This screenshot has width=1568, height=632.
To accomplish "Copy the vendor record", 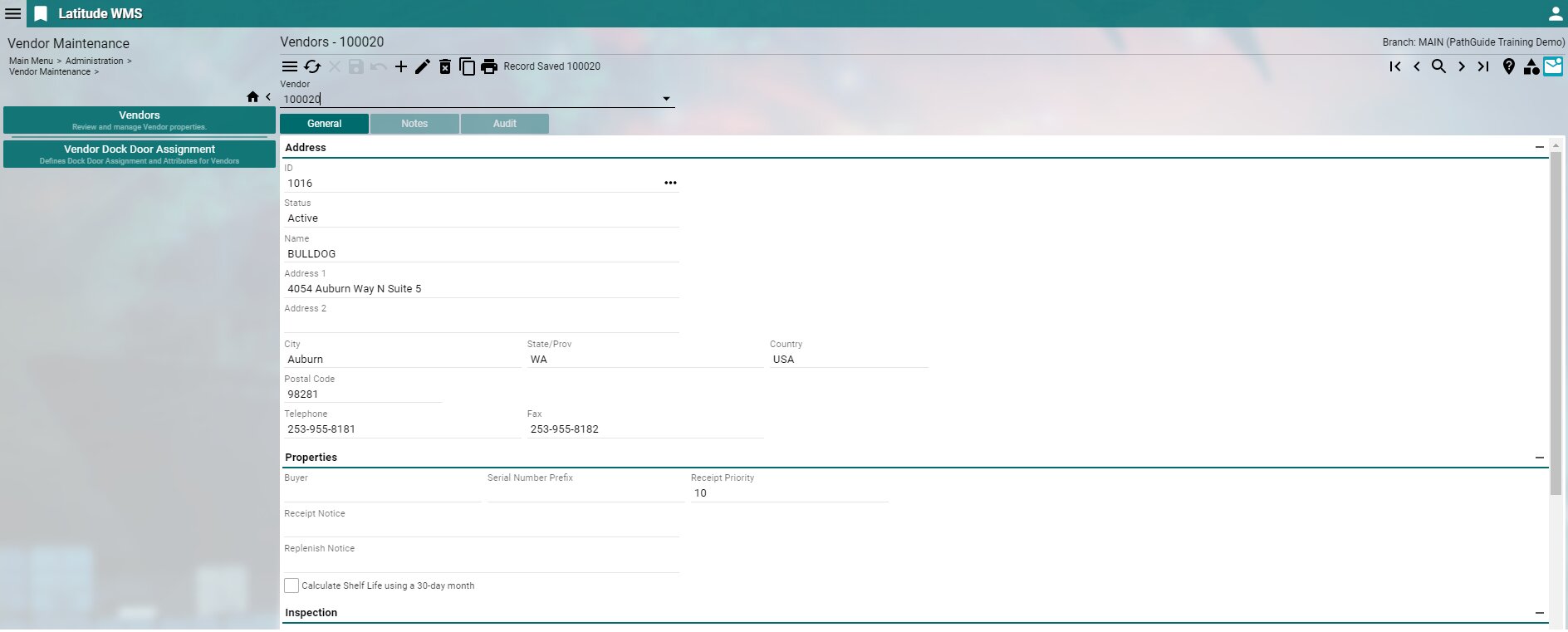I will click(467, 66).
